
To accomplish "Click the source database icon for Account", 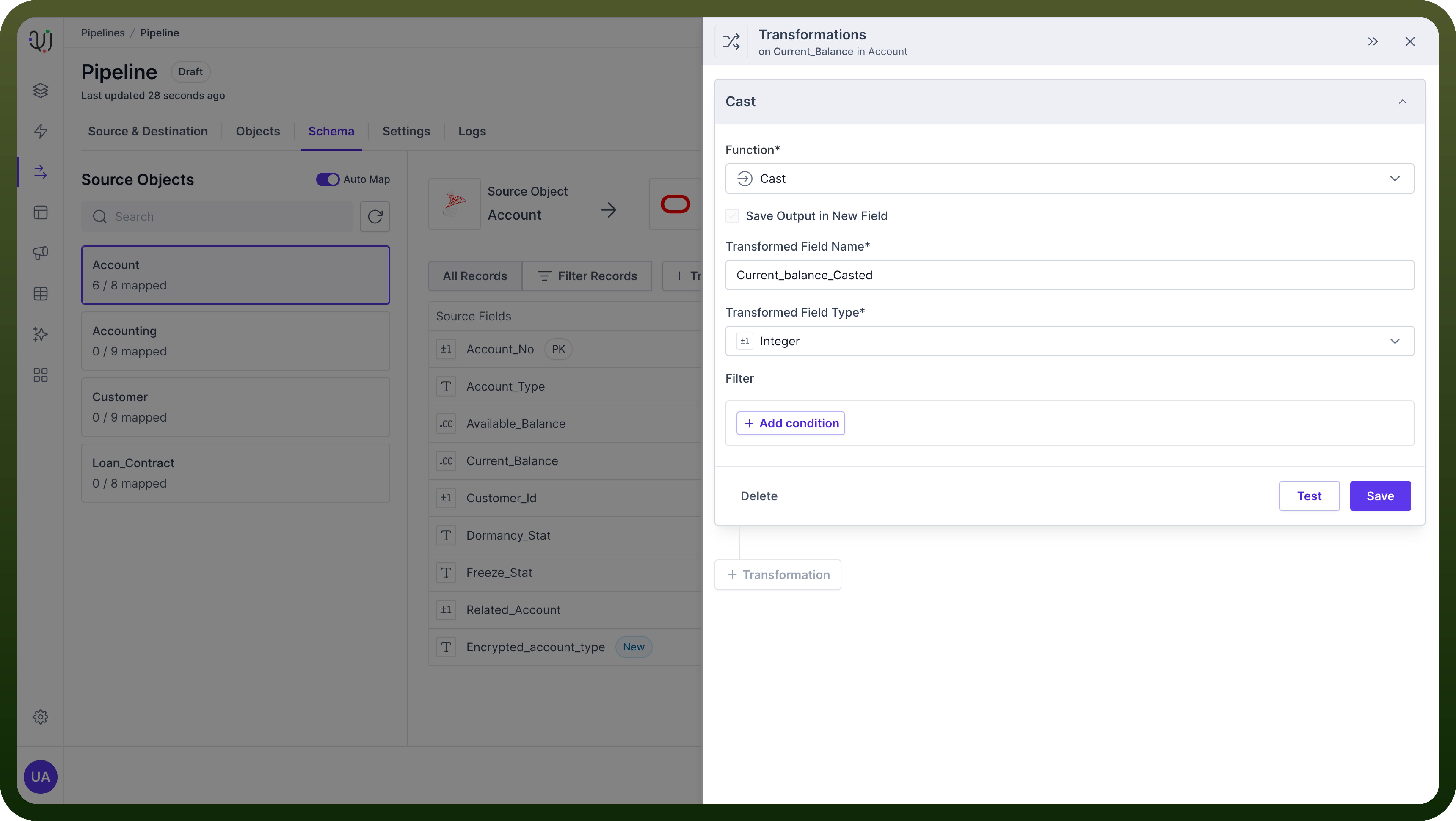I will pyautogui.click(x=454, y=204).
